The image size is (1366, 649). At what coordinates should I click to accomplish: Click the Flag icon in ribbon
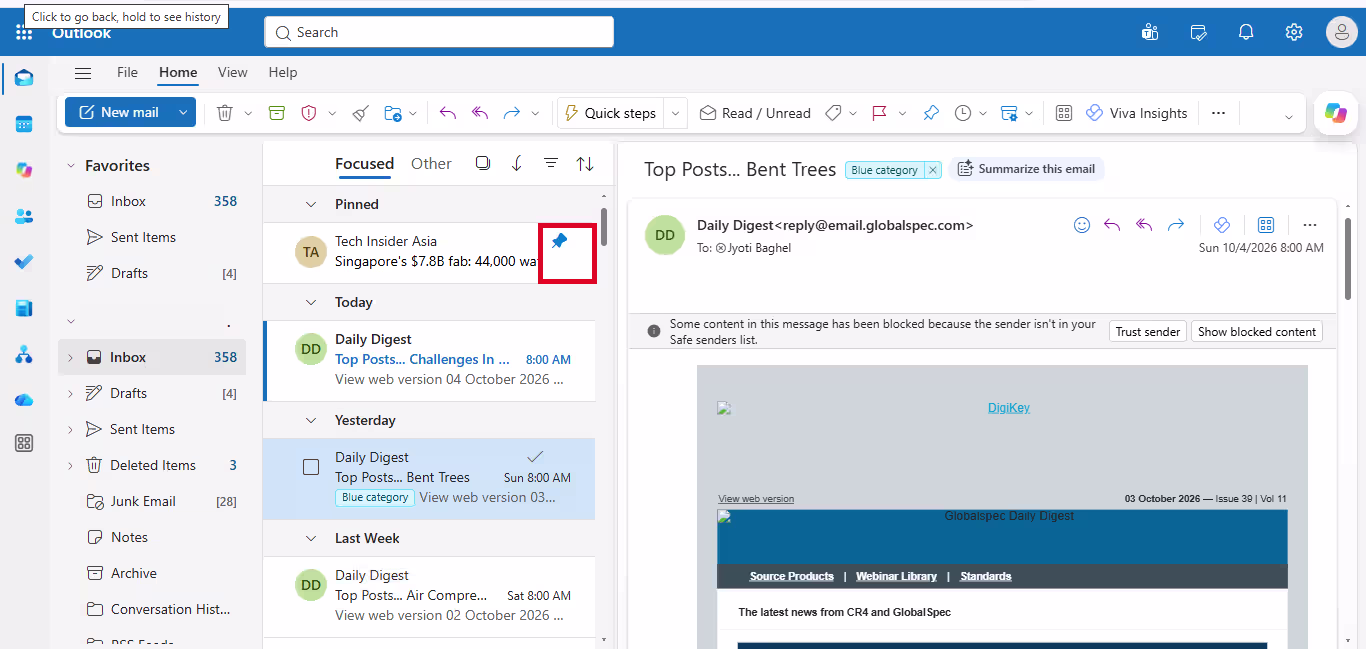[880, 113]
